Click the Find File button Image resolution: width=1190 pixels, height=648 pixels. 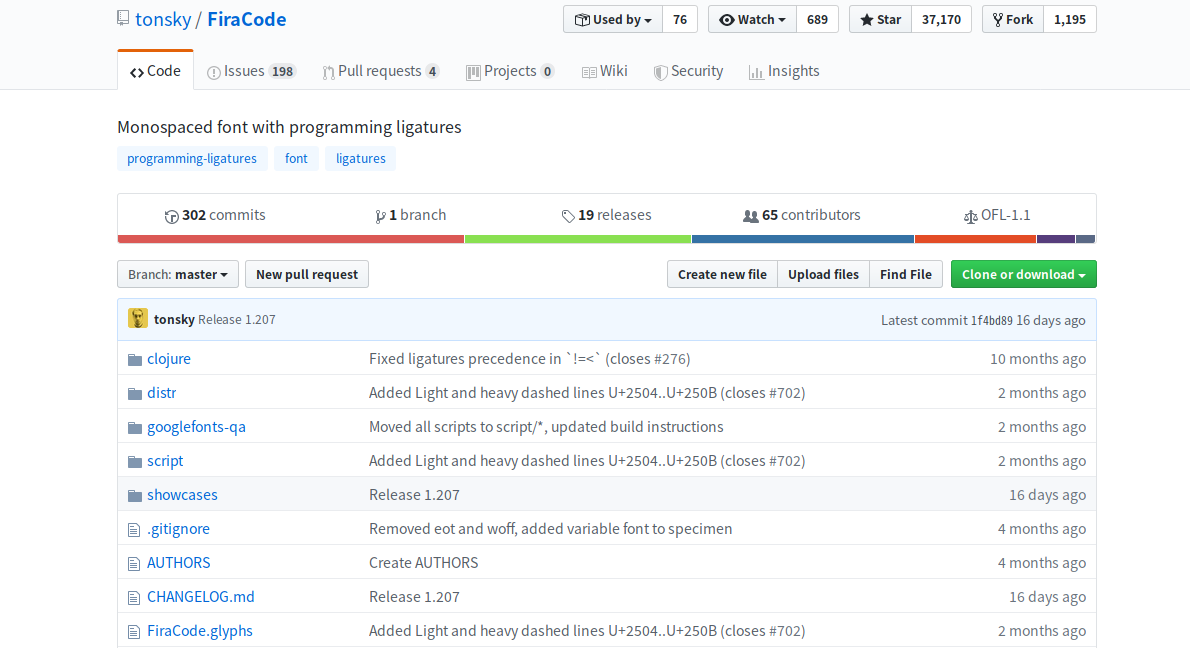pyautogui.click(x=906, y=274)
